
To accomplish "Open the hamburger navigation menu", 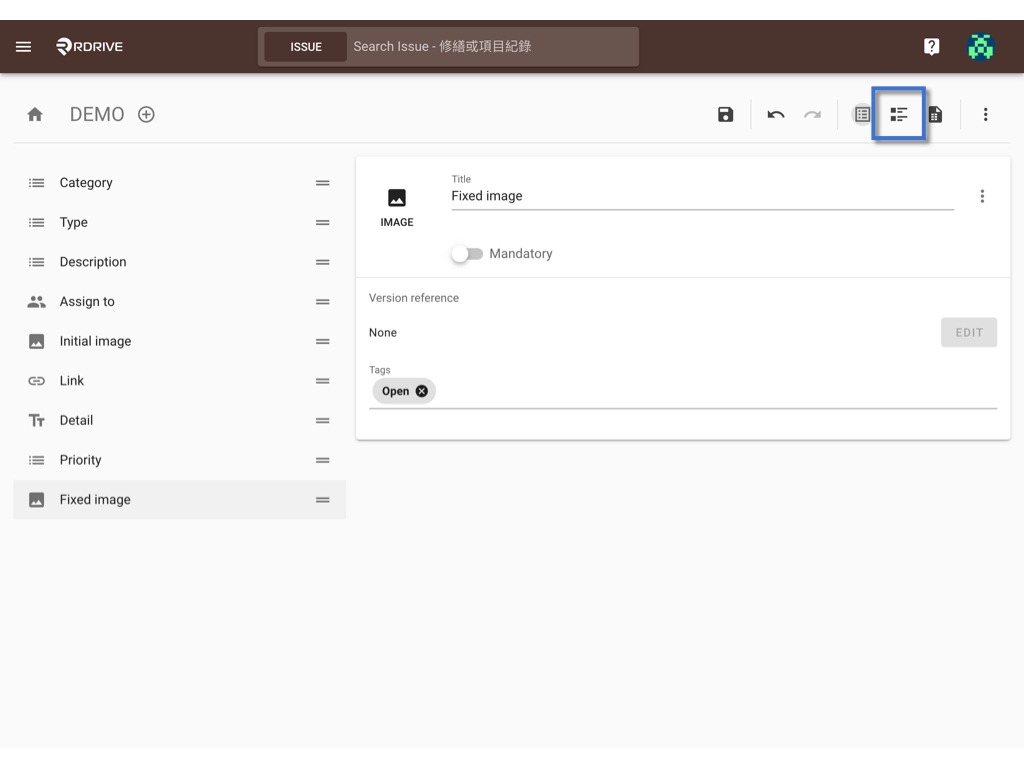I will [x=24, y=46].
